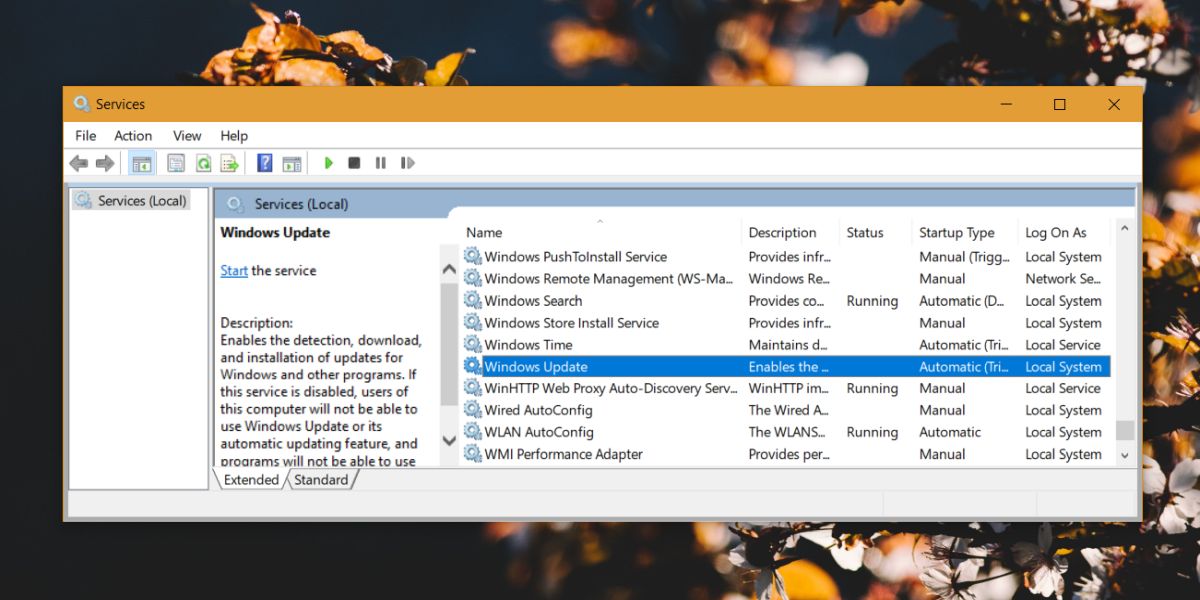
Task: Switch to the Extended tab
Action: [251, 480]
